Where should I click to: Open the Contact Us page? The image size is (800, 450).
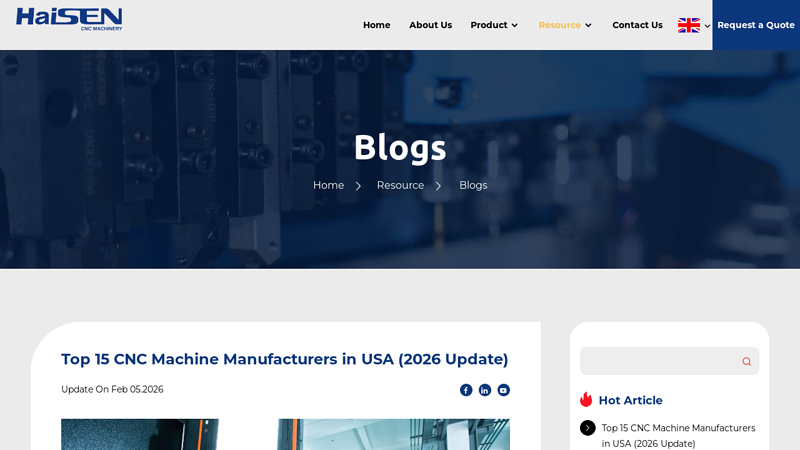[x=637, y=25]
